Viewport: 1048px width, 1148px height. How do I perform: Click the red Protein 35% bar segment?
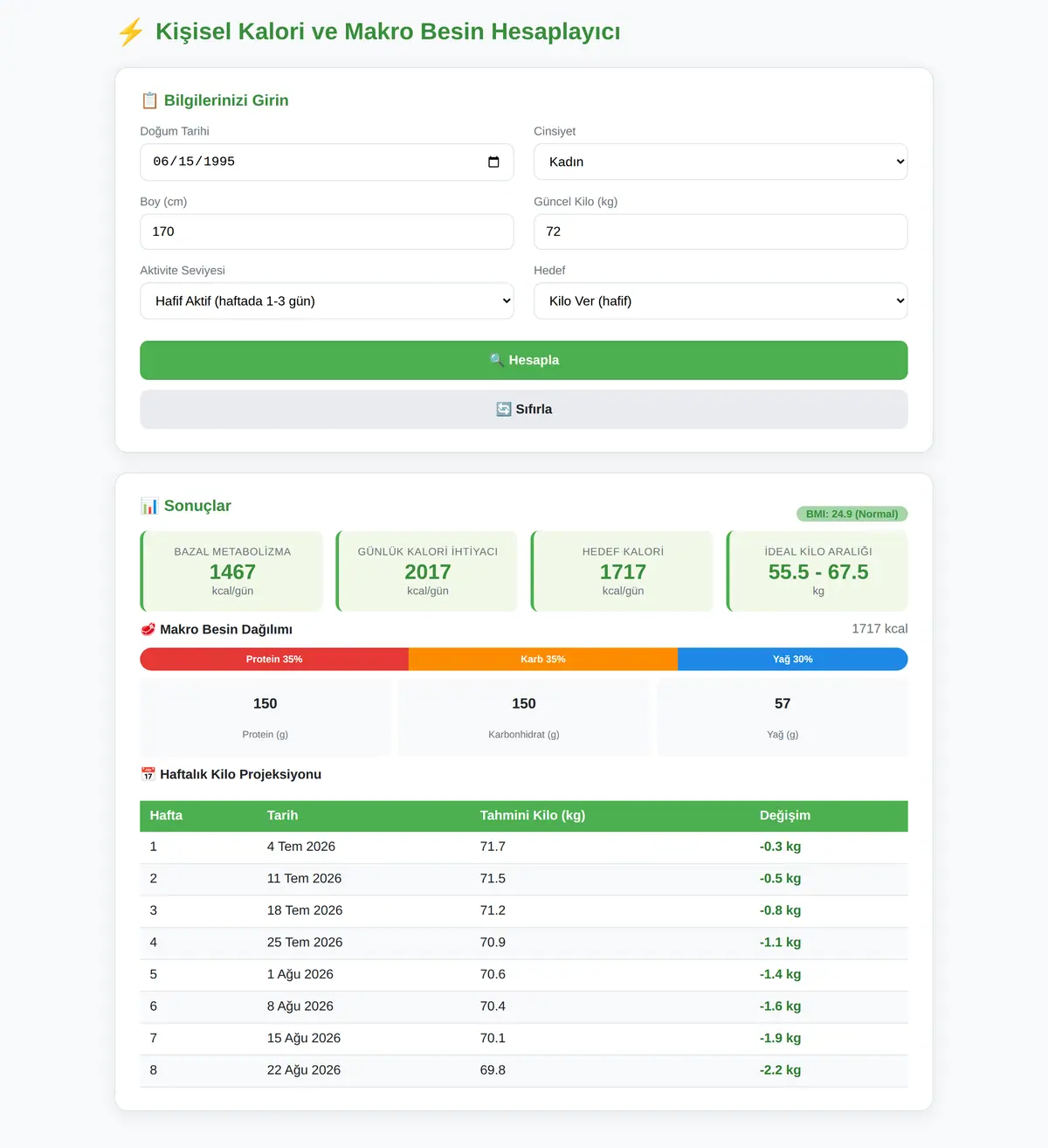274,659
